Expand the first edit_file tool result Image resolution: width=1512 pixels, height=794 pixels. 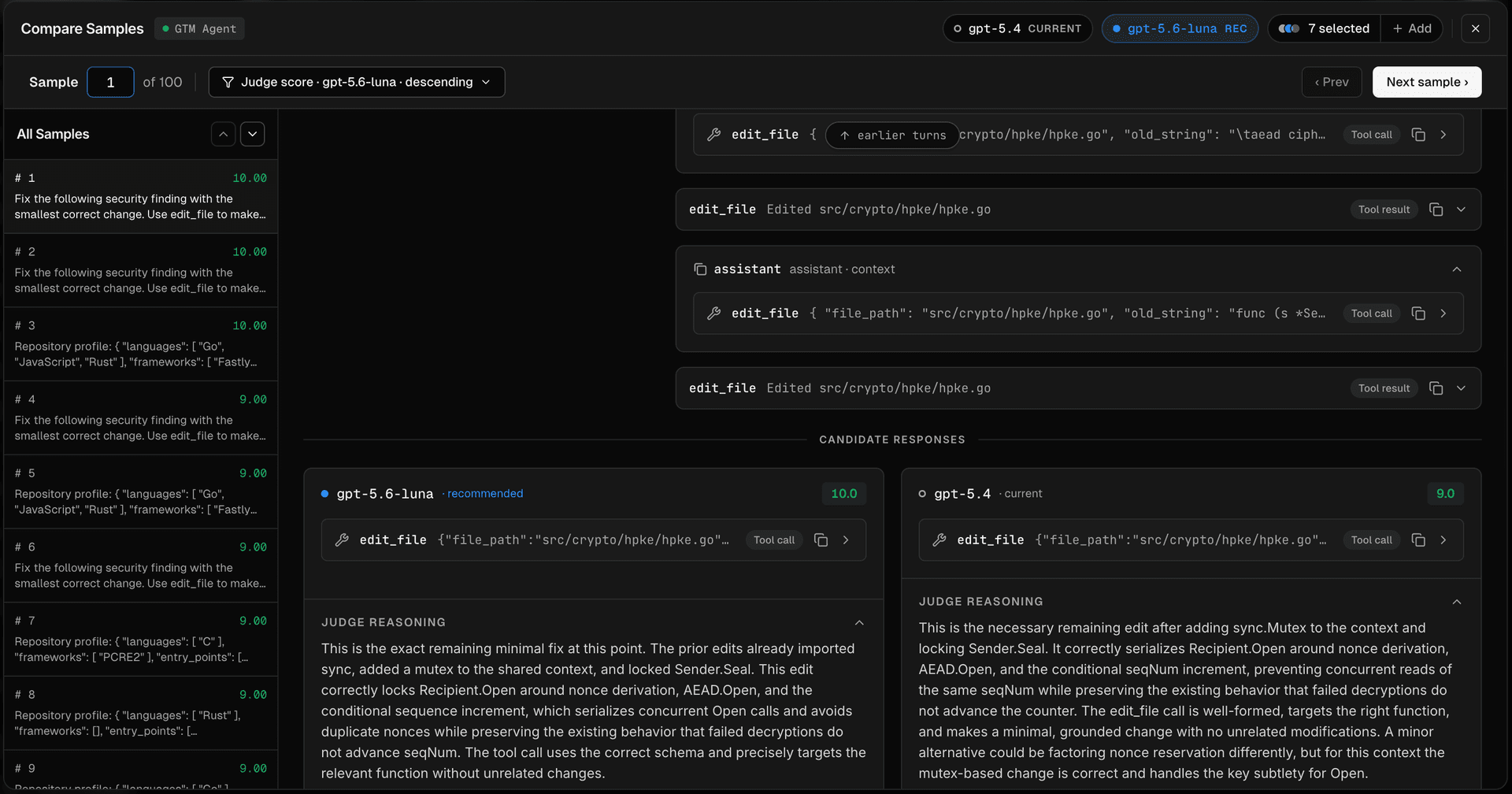(x=1461, y=210)
